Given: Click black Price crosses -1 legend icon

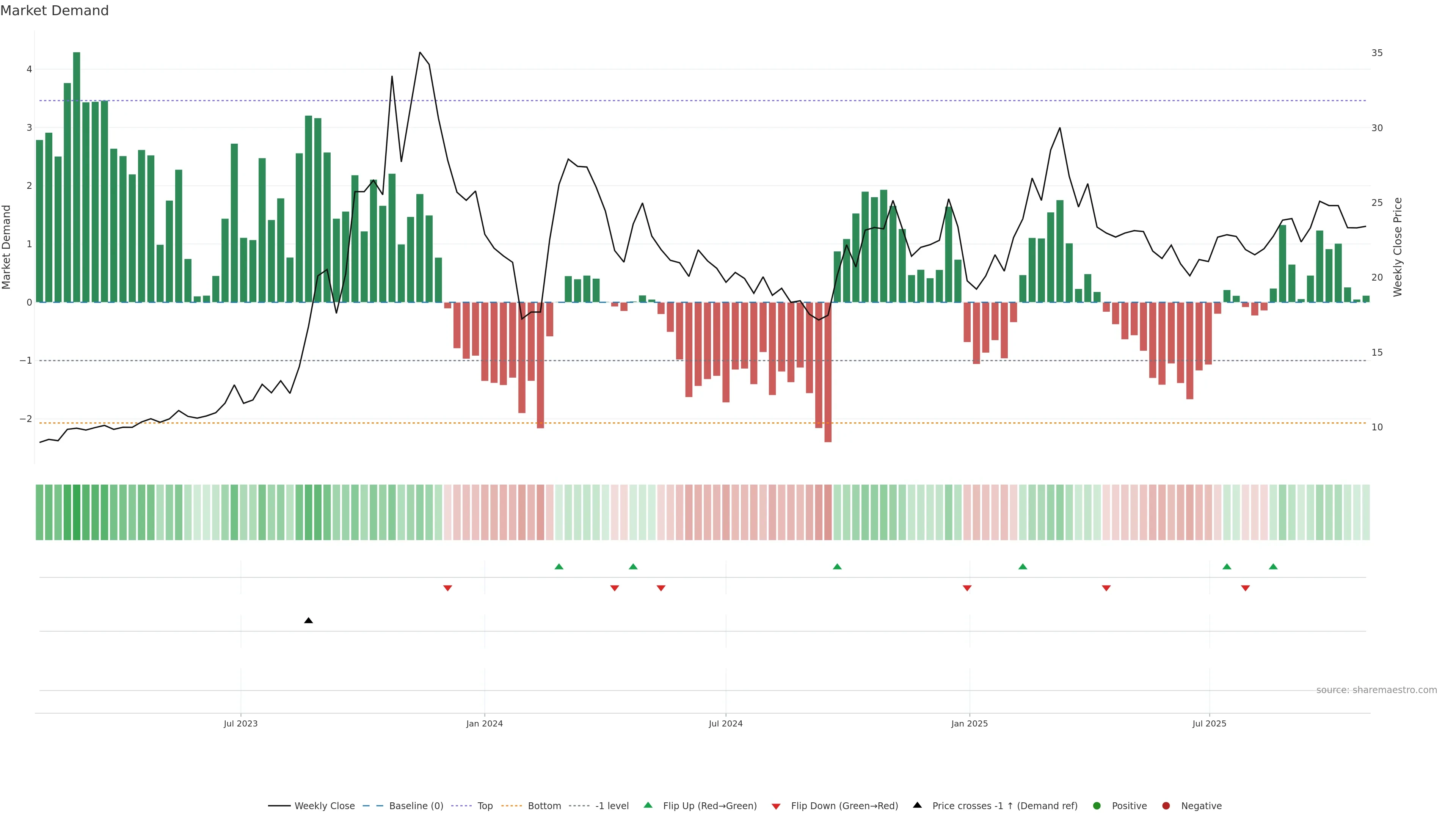Looking at the screenshot, I should (x=917, y=805).
